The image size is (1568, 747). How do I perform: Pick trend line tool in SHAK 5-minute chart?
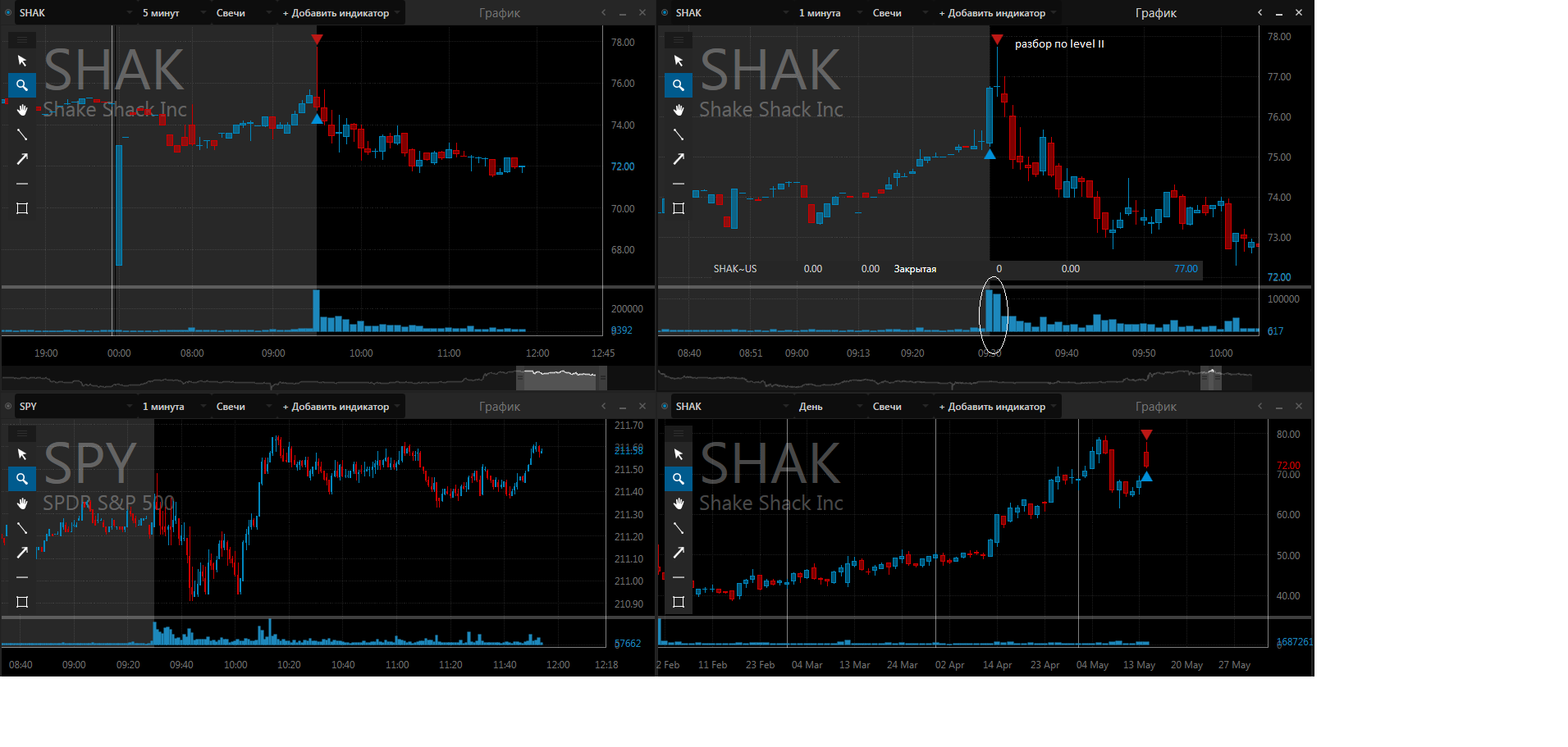pos(22,134)
